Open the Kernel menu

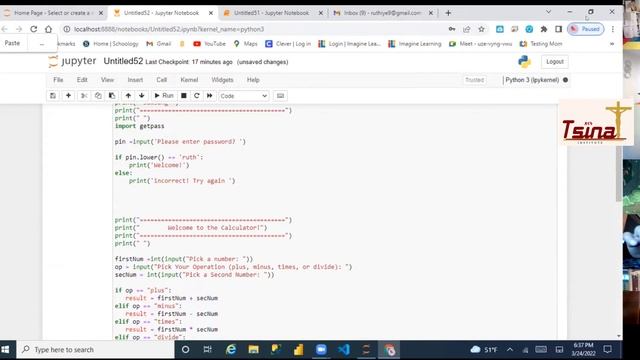pyautogui.click(x=189, y=80)
